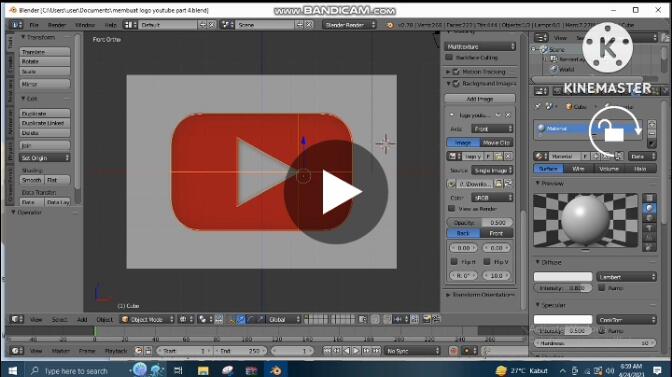Toggle the Motion Tracking checkbox

pyautogui.click(x=456, y=72)
